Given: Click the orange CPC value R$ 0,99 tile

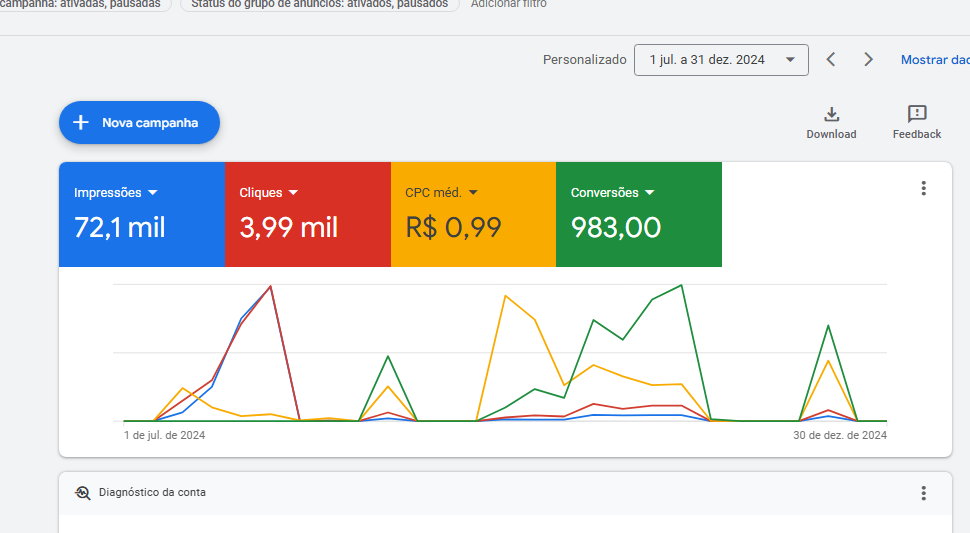Looking at the screenshot, I should click(453, 228).
